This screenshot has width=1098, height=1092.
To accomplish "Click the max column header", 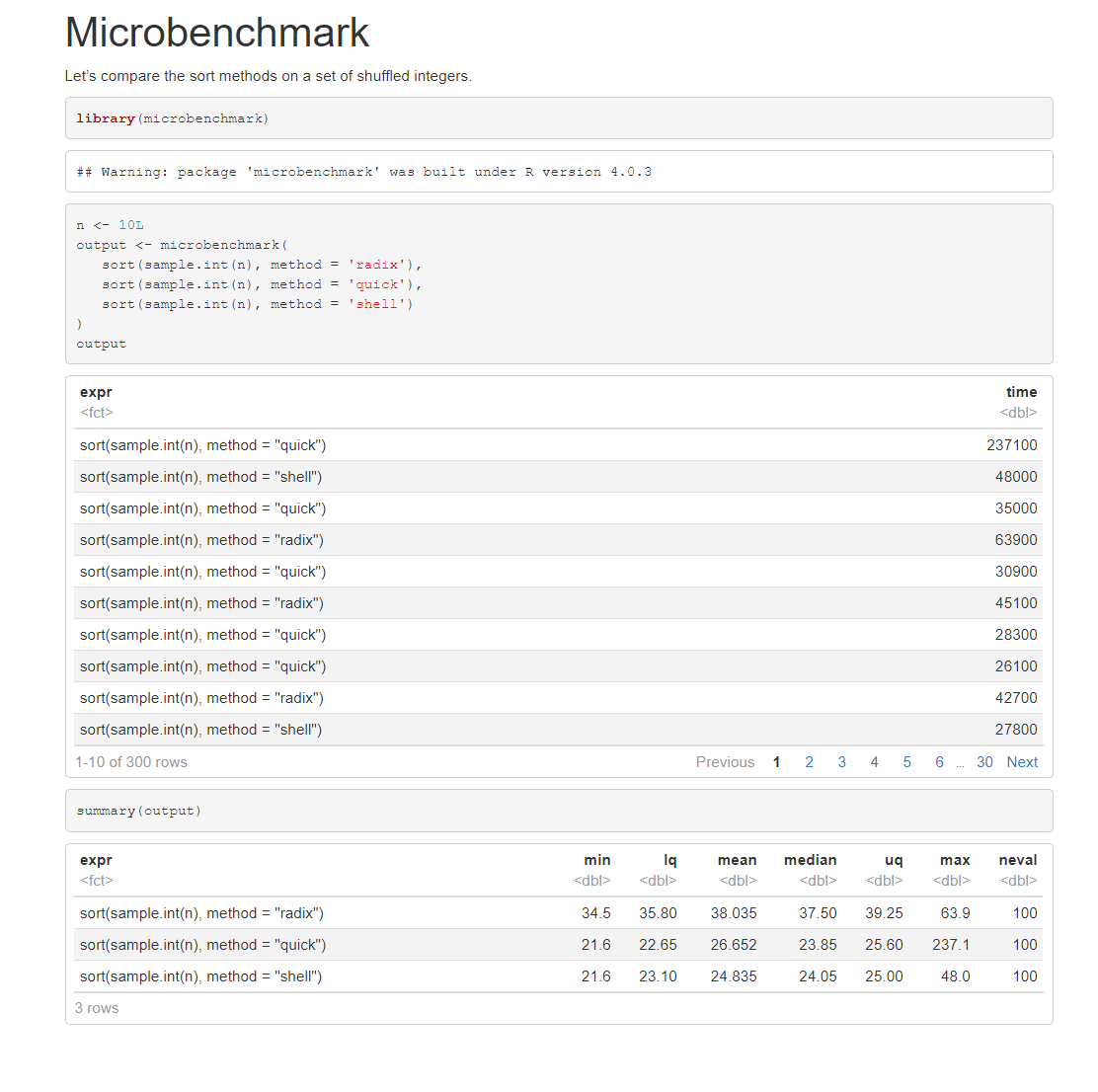I will 955,860.
